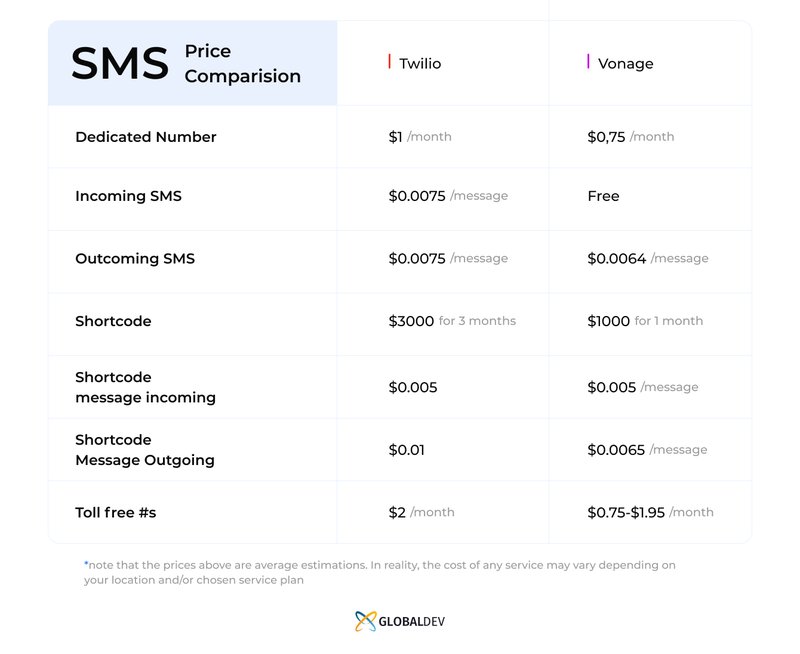Select the Toll free #s row label
Viewport: 800px width, 654px height.
(x=116, y=512)
